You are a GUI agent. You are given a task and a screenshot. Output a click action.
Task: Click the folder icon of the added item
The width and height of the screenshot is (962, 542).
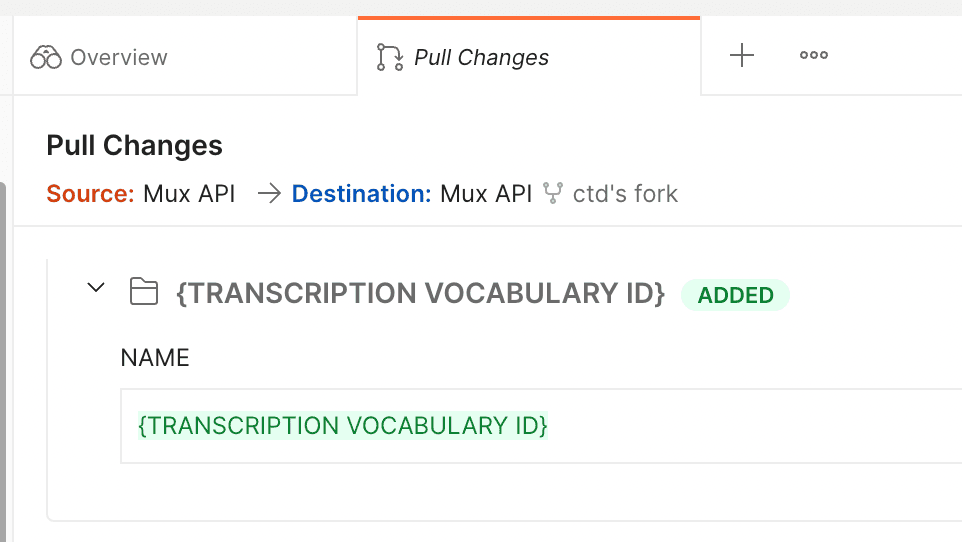pos(144,292)
